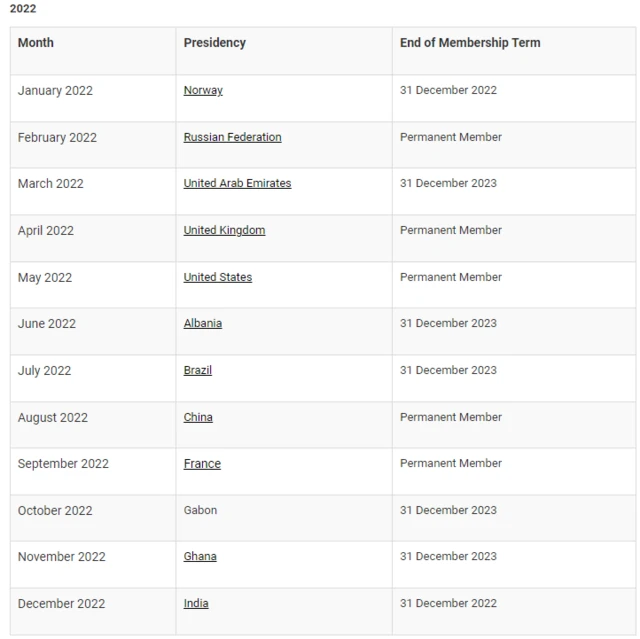Screen dimensions: 640x639
Task: Click the Russian Federation link
Action: point(232,137)
